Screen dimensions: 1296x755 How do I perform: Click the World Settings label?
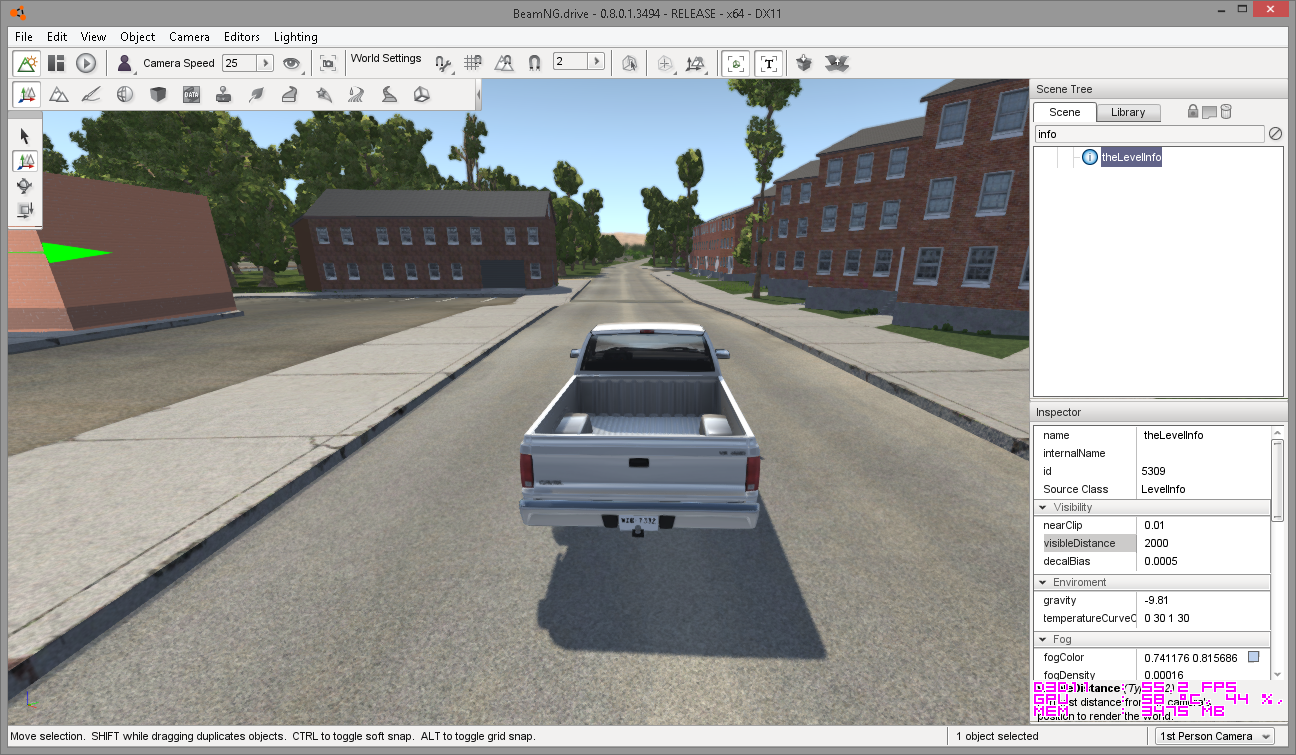click(x=386, y=58)
